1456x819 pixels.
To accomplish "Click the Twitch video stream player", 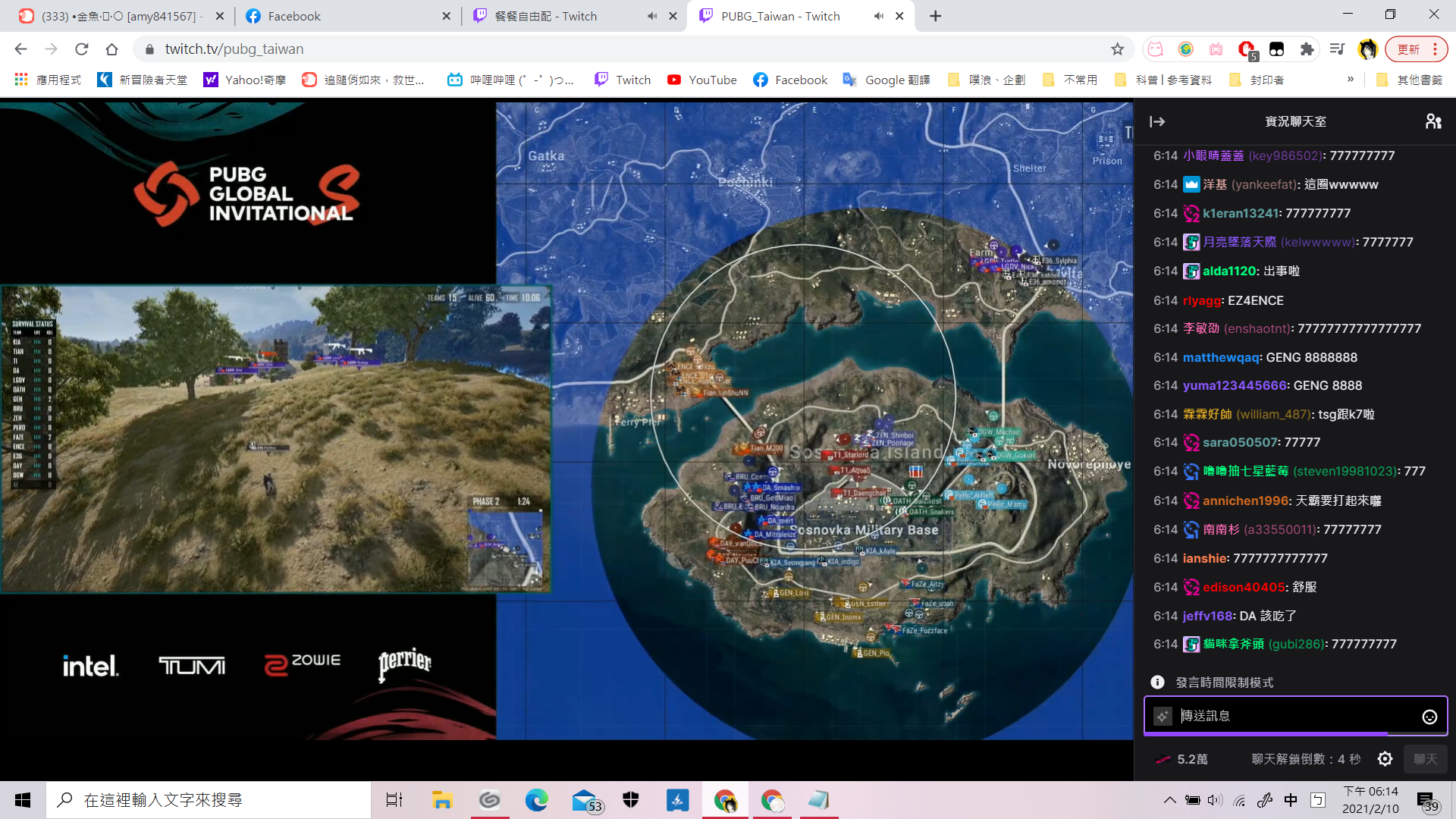I will click(566, 421).
